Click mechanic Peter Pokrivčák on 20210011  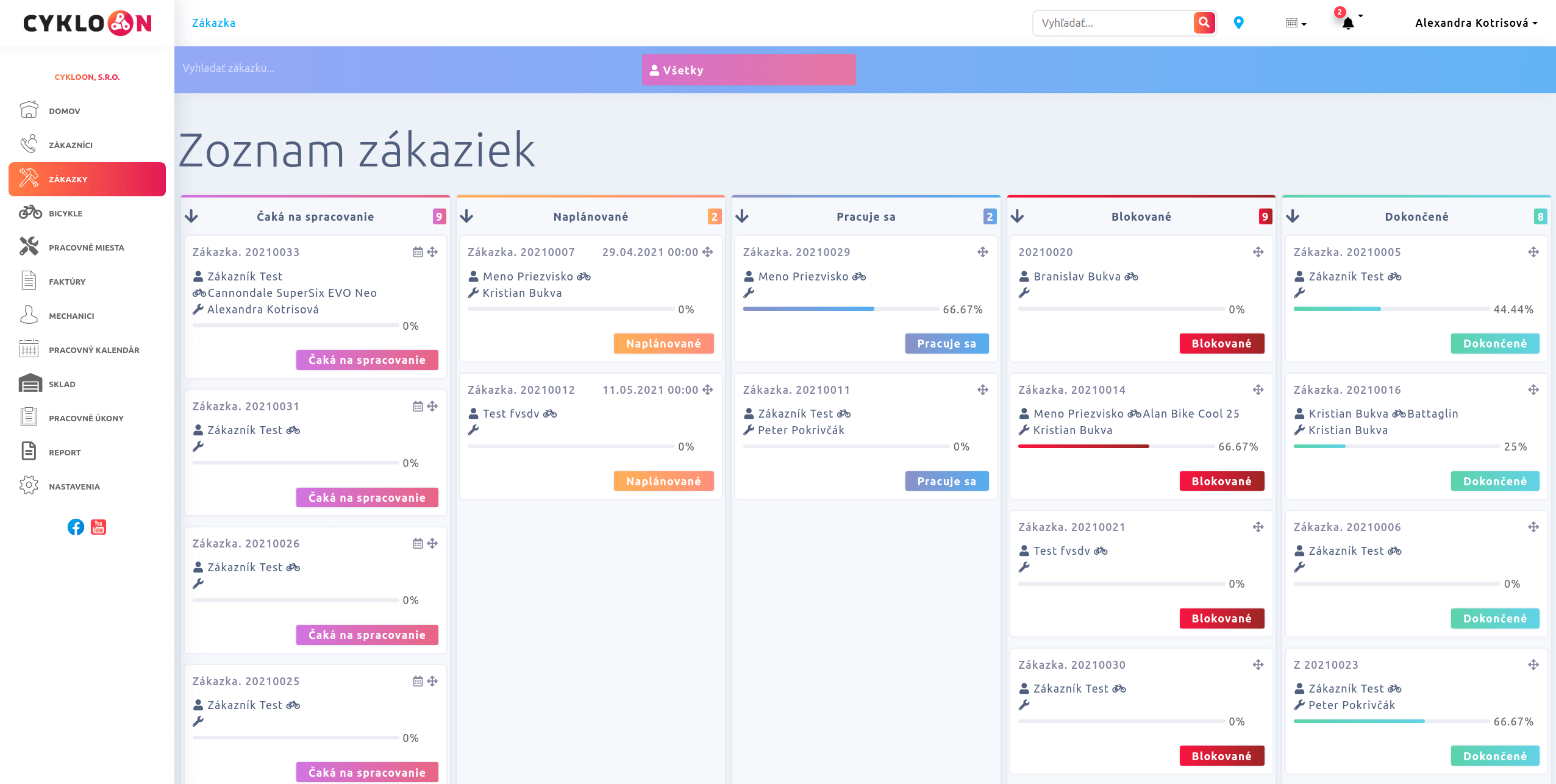pos(801,430)
